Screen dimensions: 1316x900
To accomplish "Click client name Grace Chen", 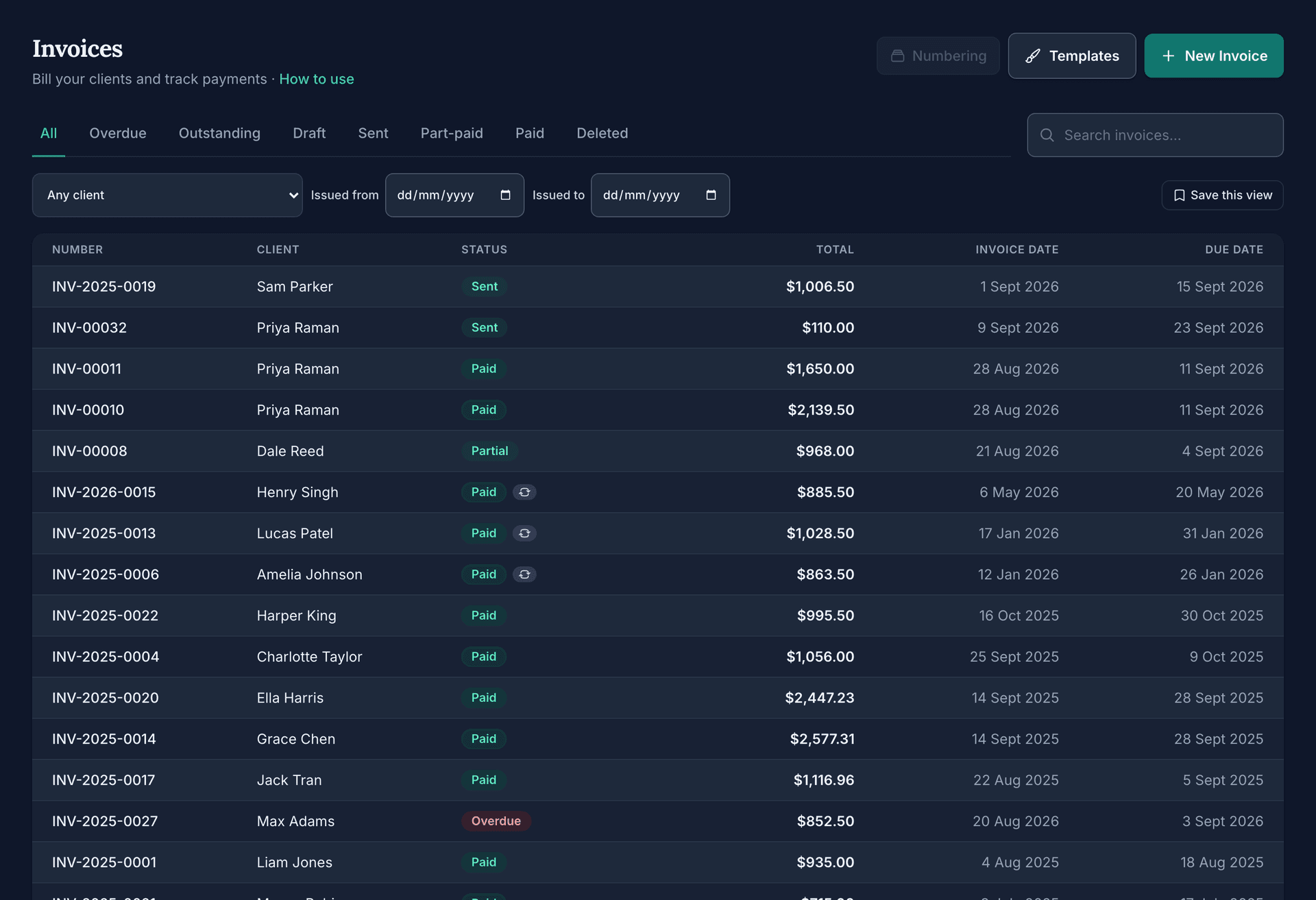I will tap(296, 739).
